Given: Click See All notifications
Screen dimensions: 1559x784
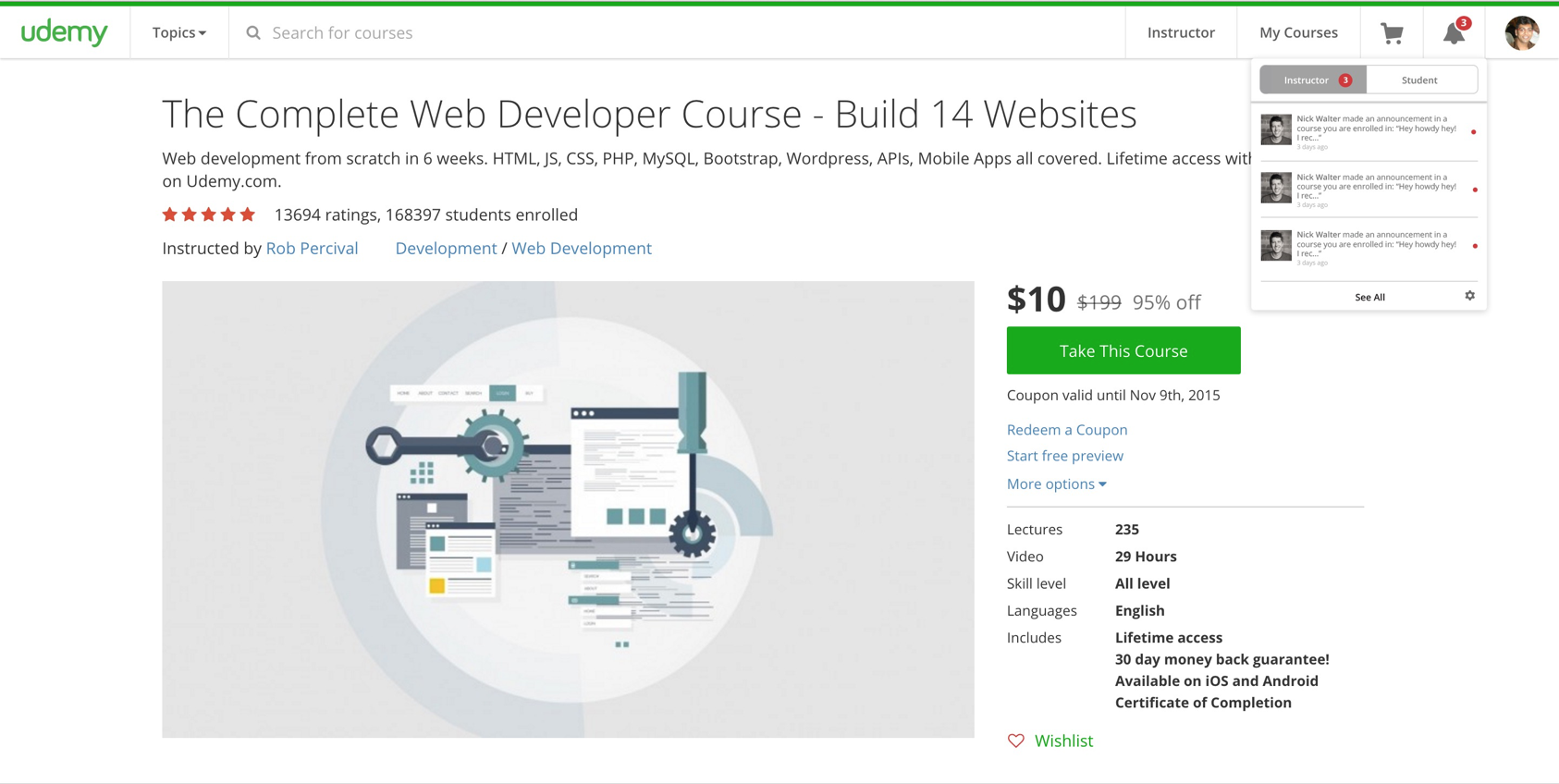Looking at the screenshot, I should point(1369,297).
